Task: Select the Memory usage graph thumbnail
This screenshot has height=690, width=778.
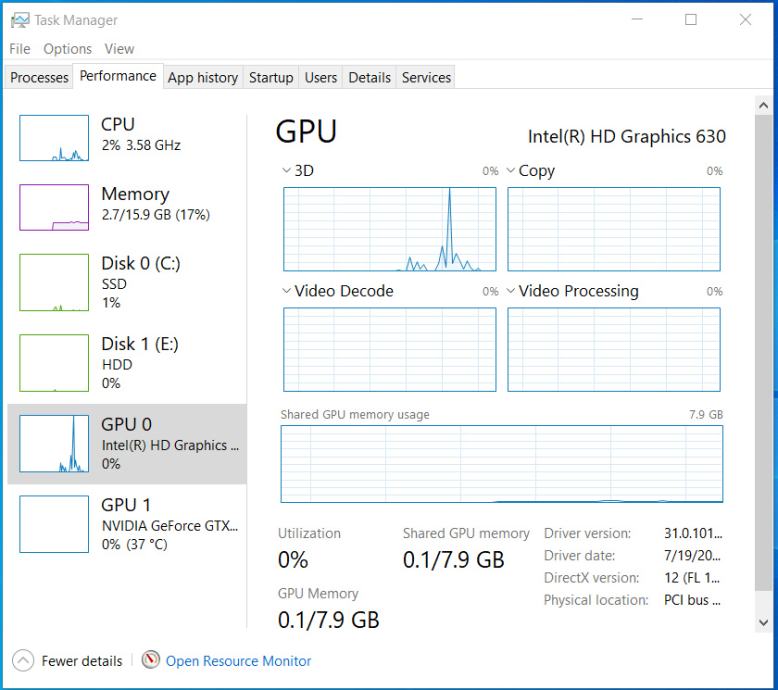Action: point(54,207)
